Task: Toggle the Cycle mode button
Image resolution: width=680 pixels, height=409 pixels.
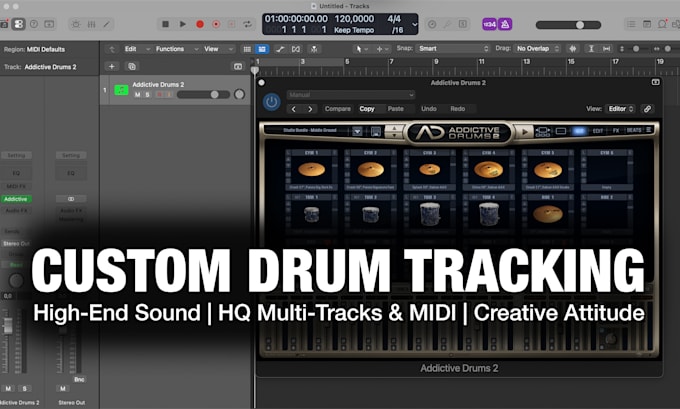Action: (247, 24)
